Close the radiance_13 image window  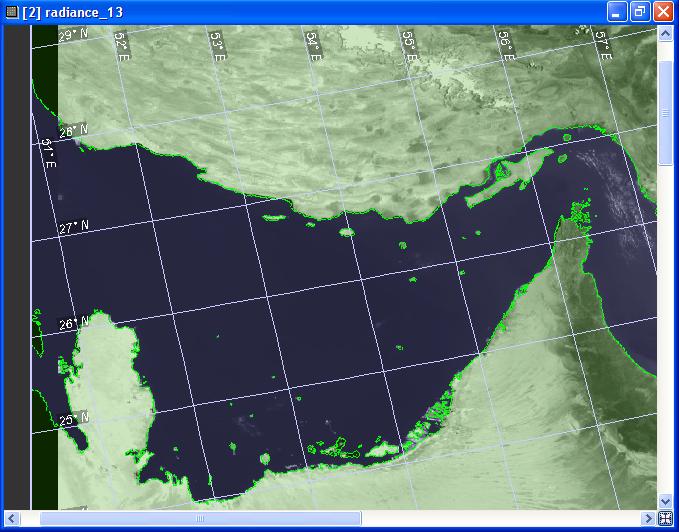pos(663,12)
